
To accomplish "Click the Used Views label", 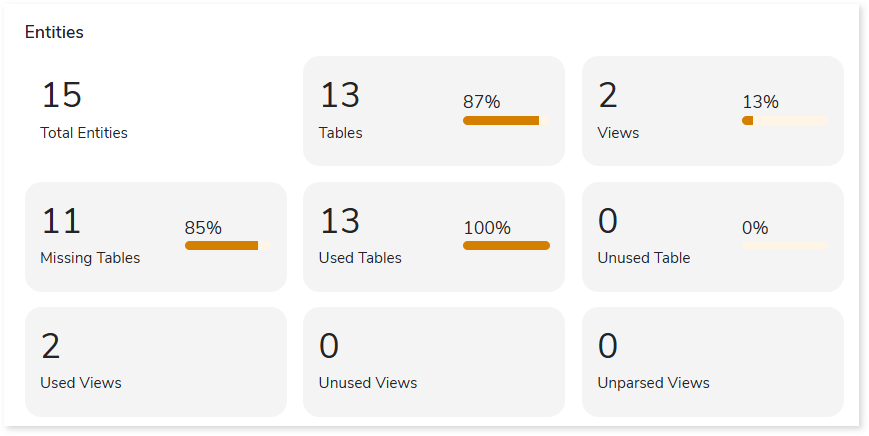I will click(81, 383).
